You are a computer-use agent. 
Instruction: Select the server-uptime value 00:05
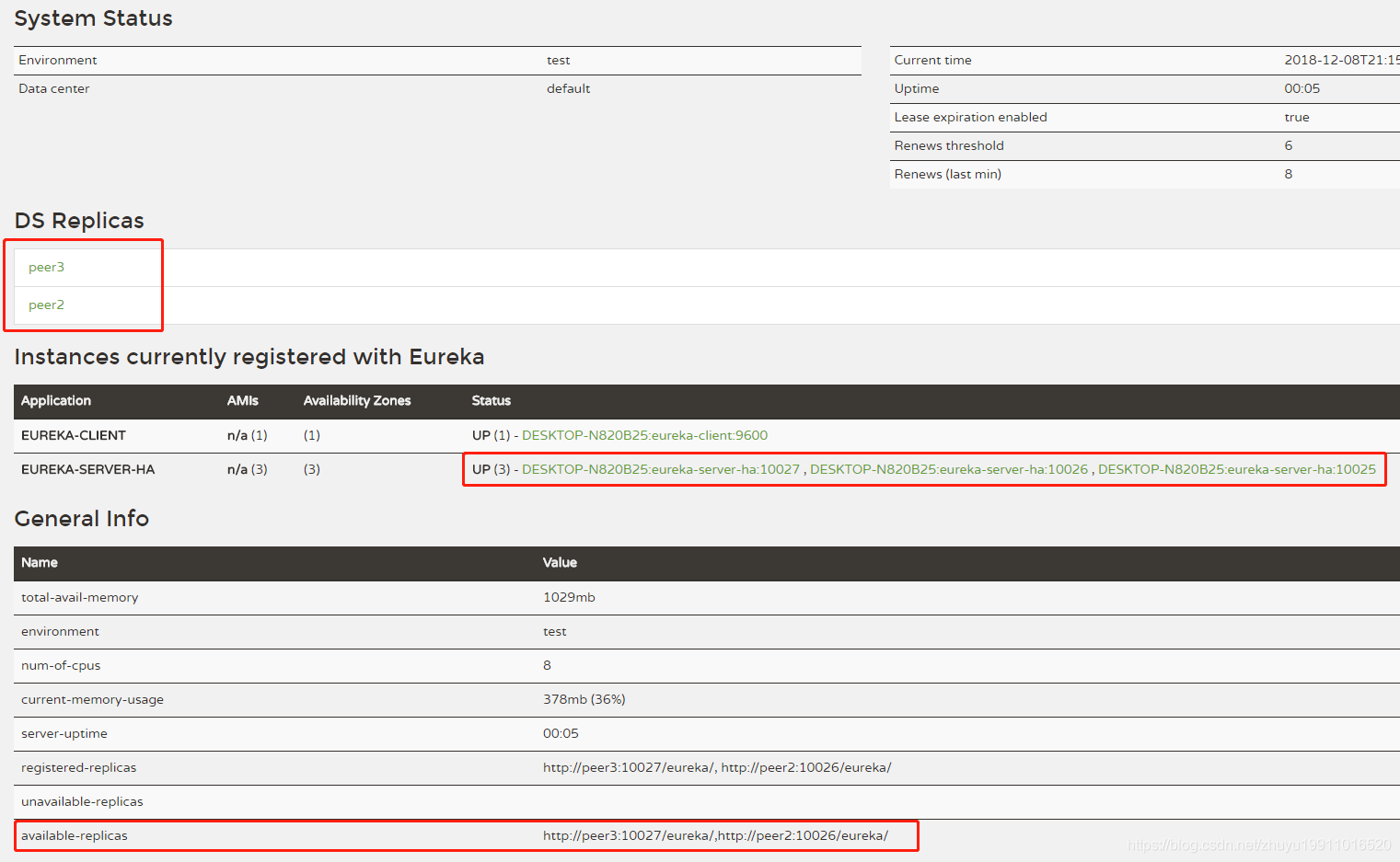[x=561, y=733]
